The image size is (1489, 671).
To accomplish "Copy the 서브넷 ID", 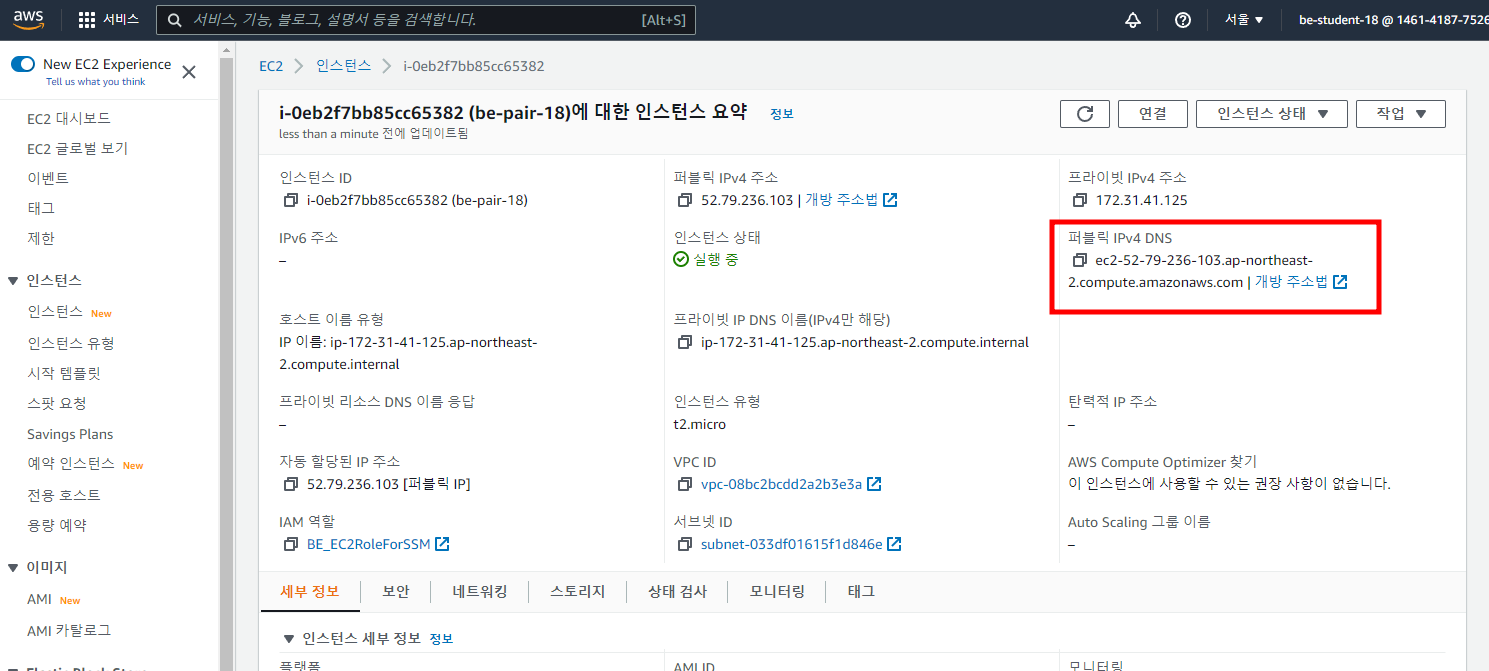I will [685, 544].
